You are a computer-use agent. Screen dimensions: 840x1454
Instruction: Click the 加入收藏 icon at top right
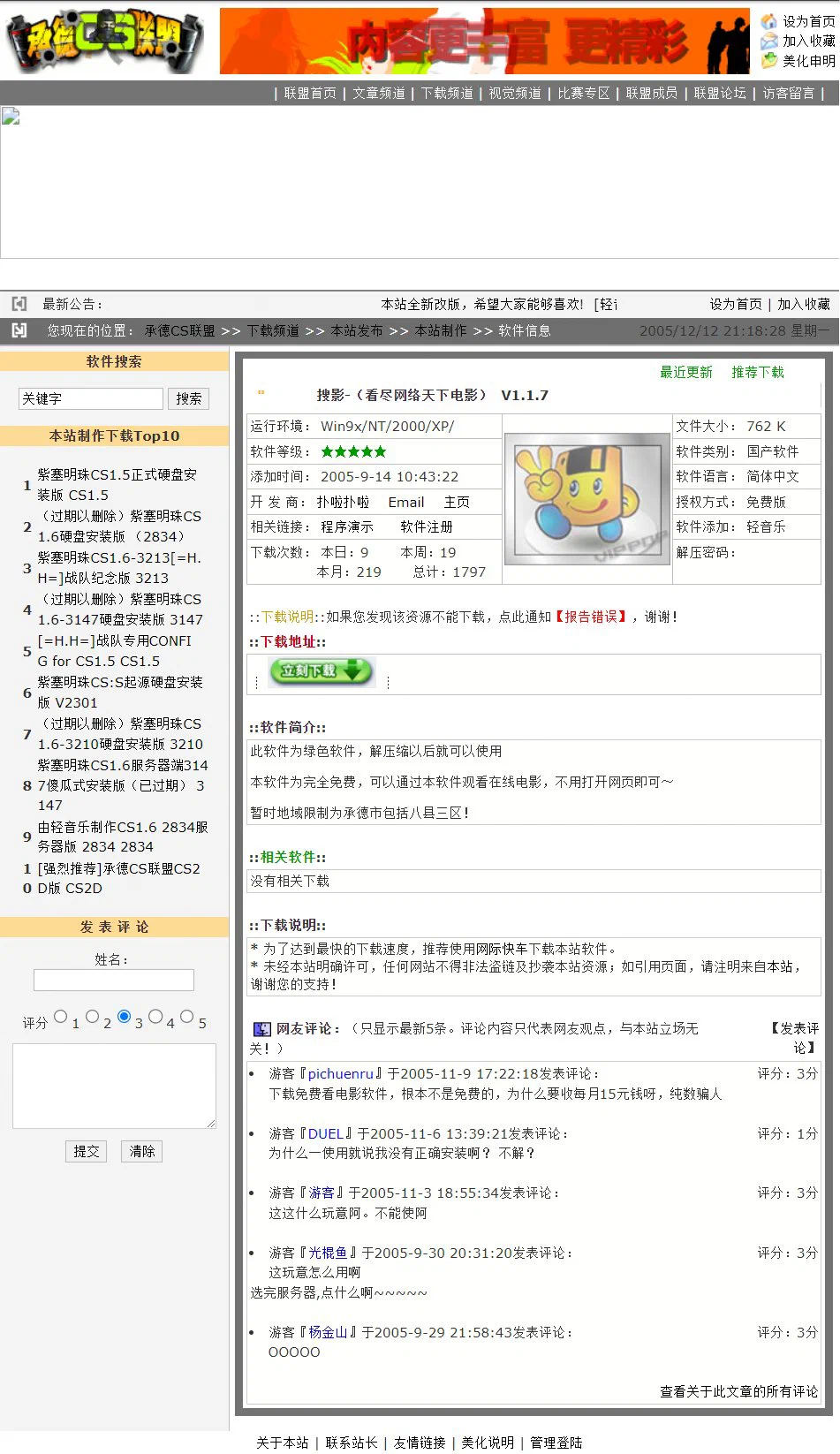769,41
